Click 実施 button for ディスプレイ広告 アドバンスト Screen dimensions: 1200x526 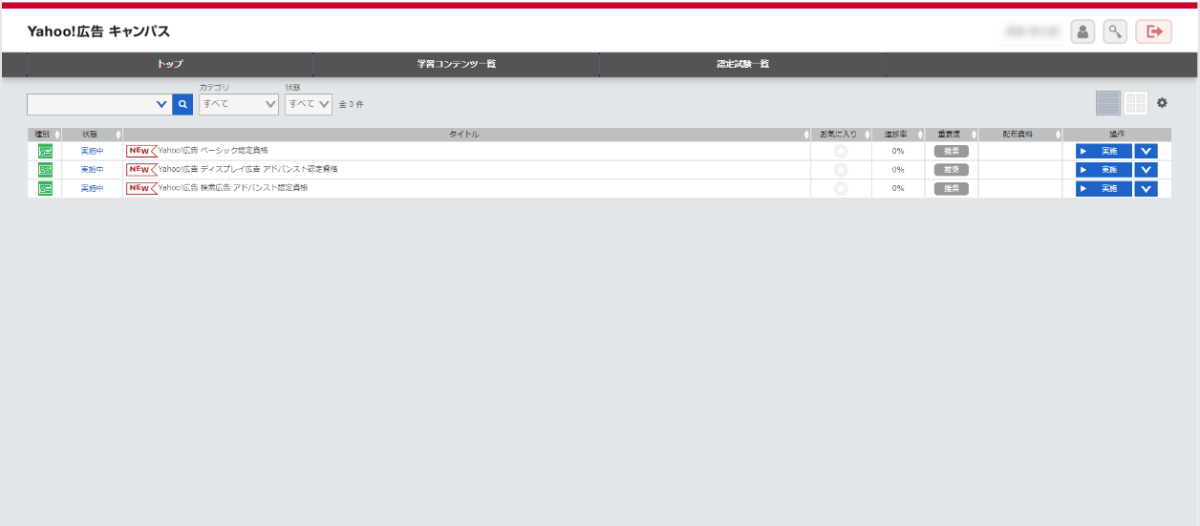[1104, 170]
